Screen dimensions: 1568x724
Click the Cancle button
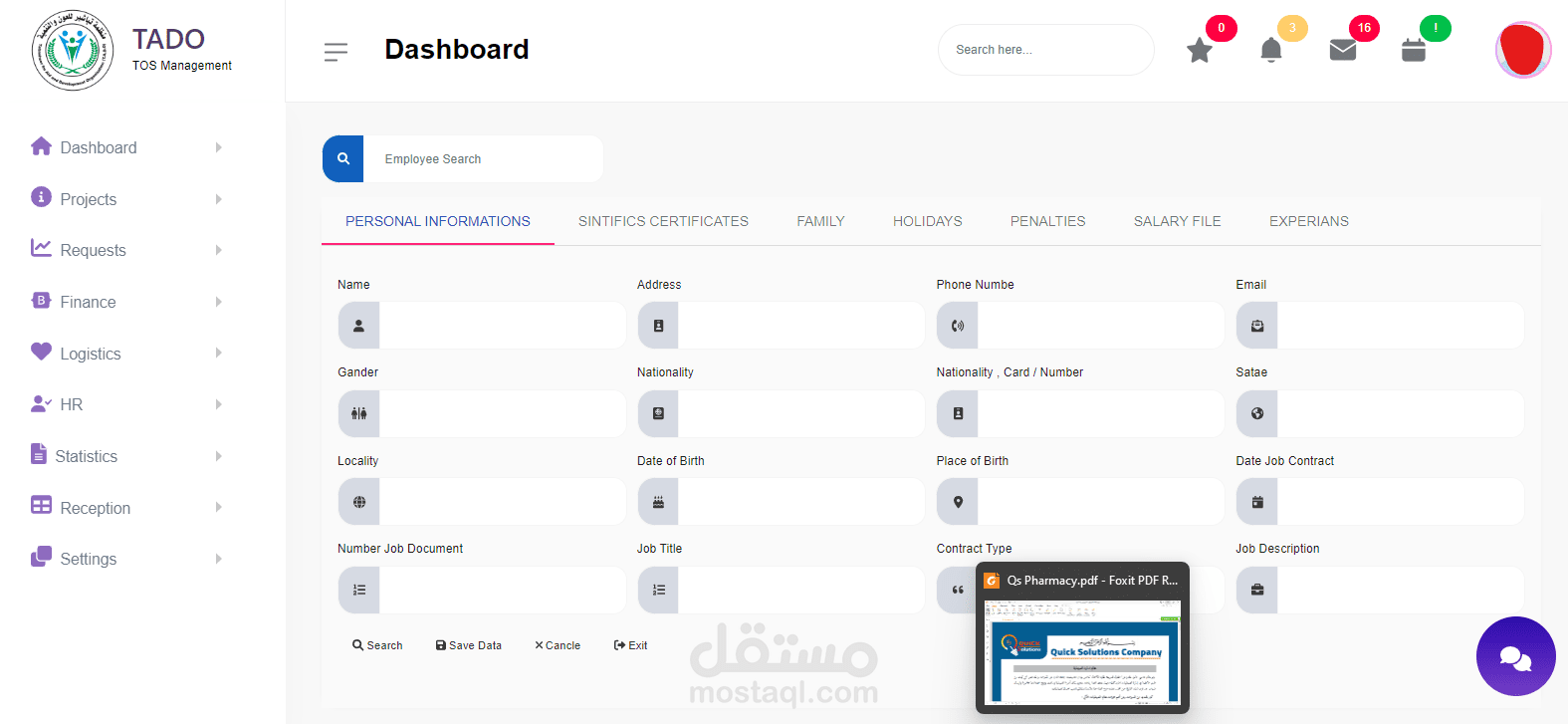click(x=558, y=645)
